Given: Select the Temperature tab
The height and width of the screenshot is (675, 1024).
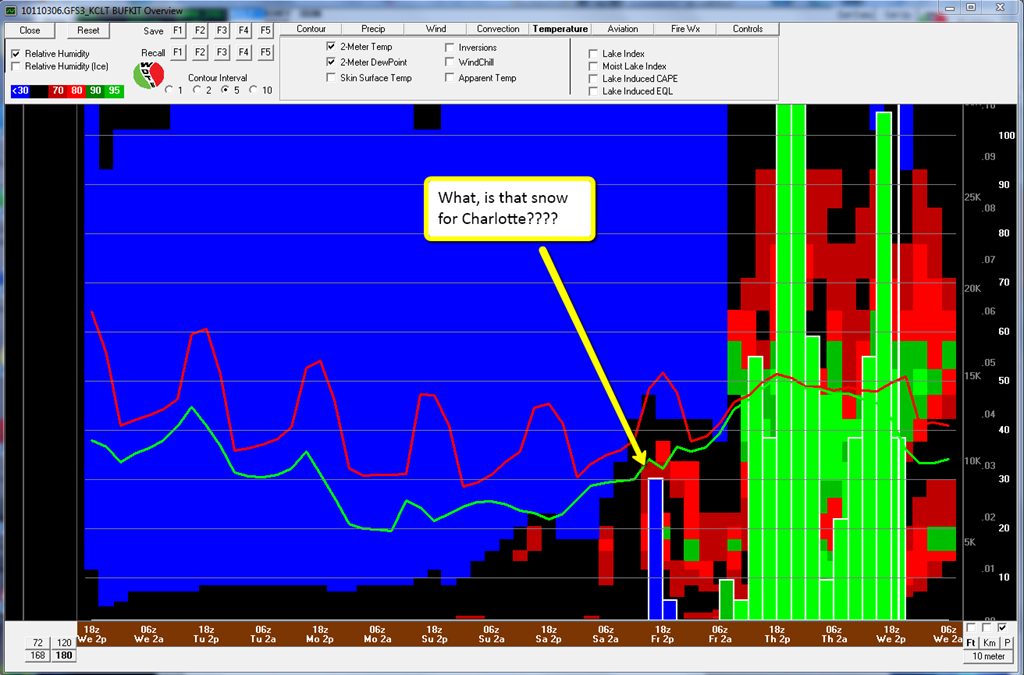Looking at the screenshot, I should click(560, 29).
